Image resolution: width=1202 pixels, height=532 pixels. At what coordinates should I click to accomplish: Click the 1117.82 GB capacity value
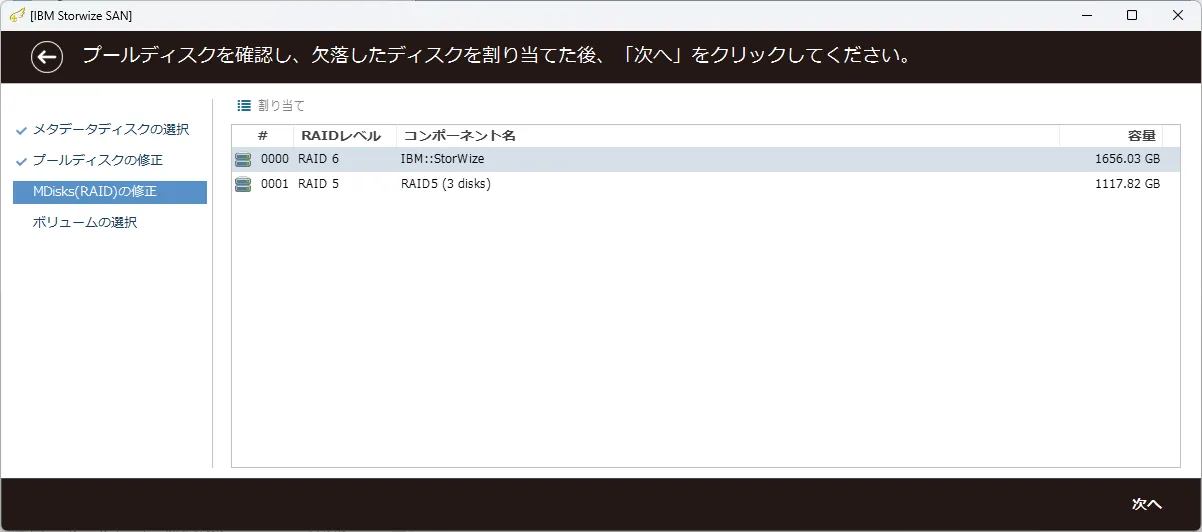(1127, 184)
